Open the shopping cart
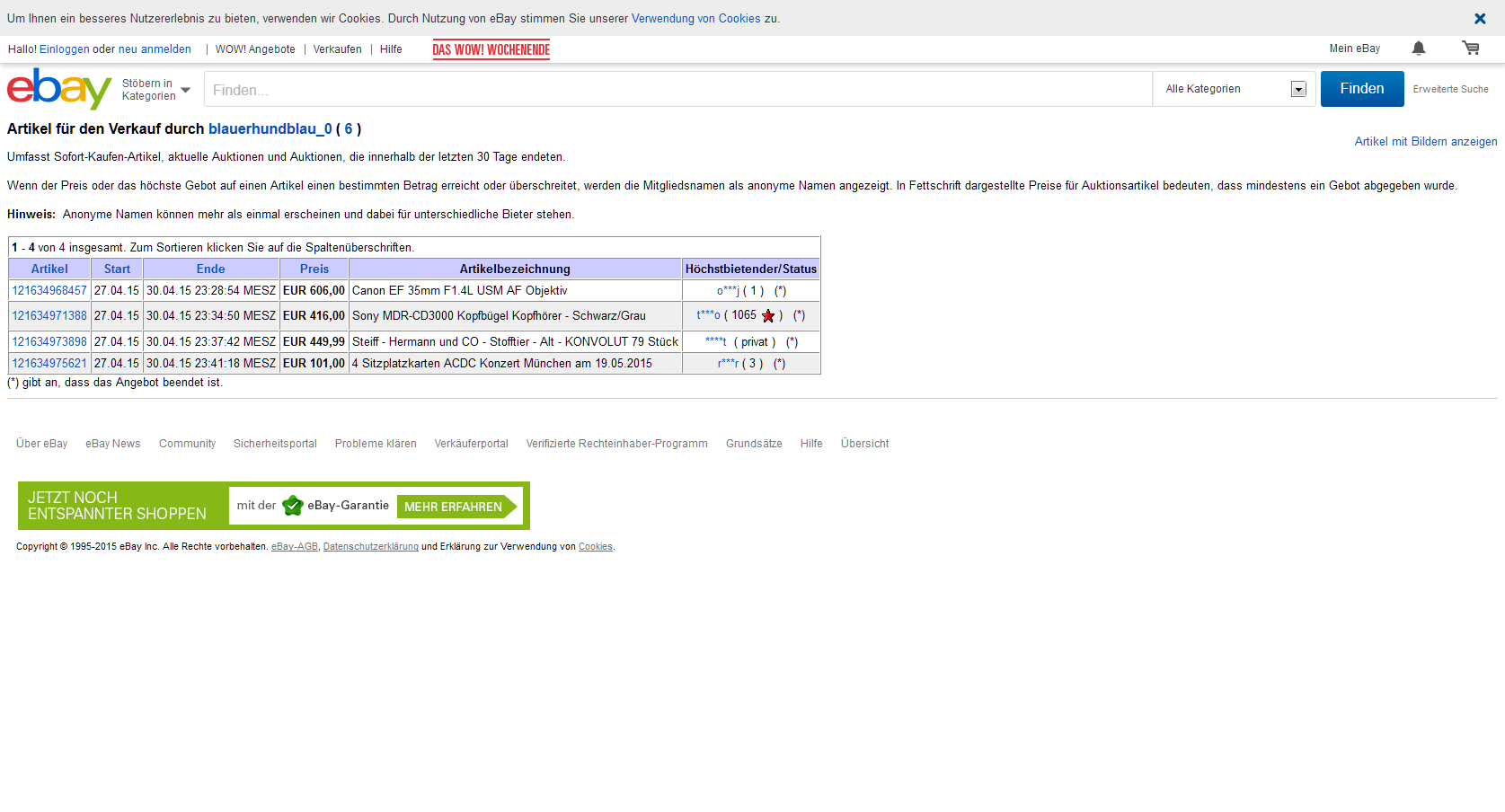Screen dimensions: 1505x812 pos(1471,49)
